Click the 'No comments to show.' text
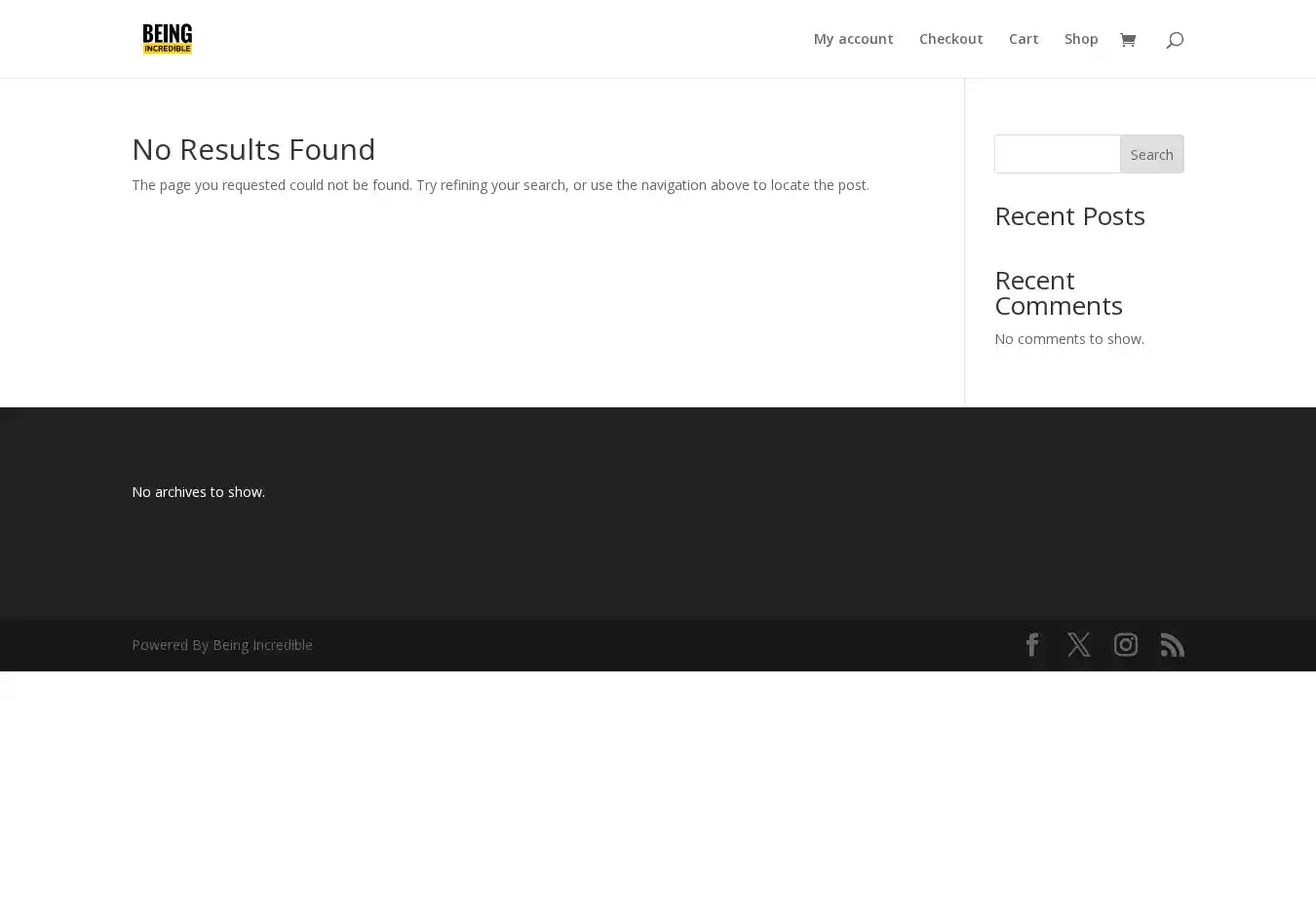 pos(1068,339)
